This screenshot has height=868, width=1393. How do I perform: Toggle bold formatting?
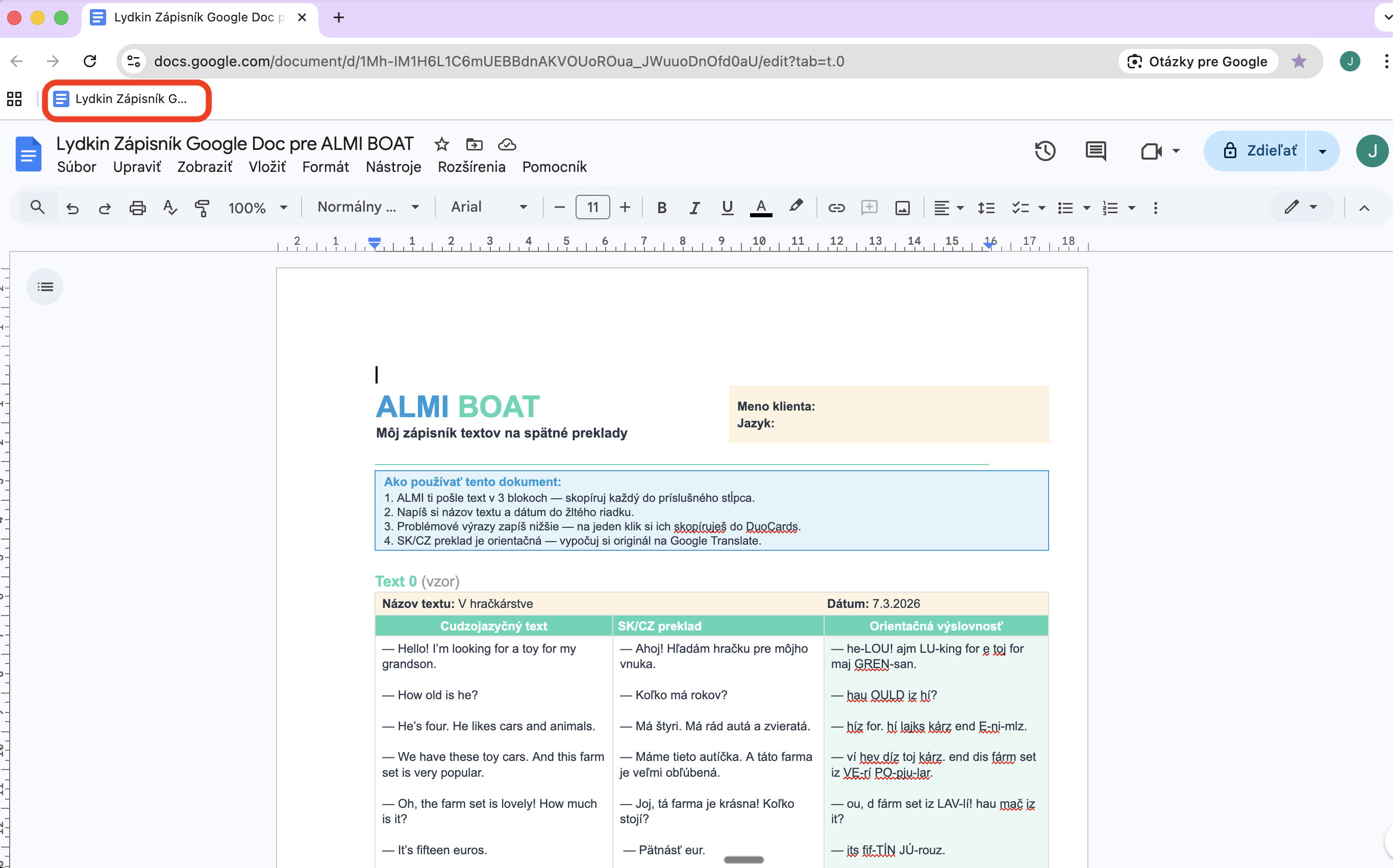click(x=661, y=207)
